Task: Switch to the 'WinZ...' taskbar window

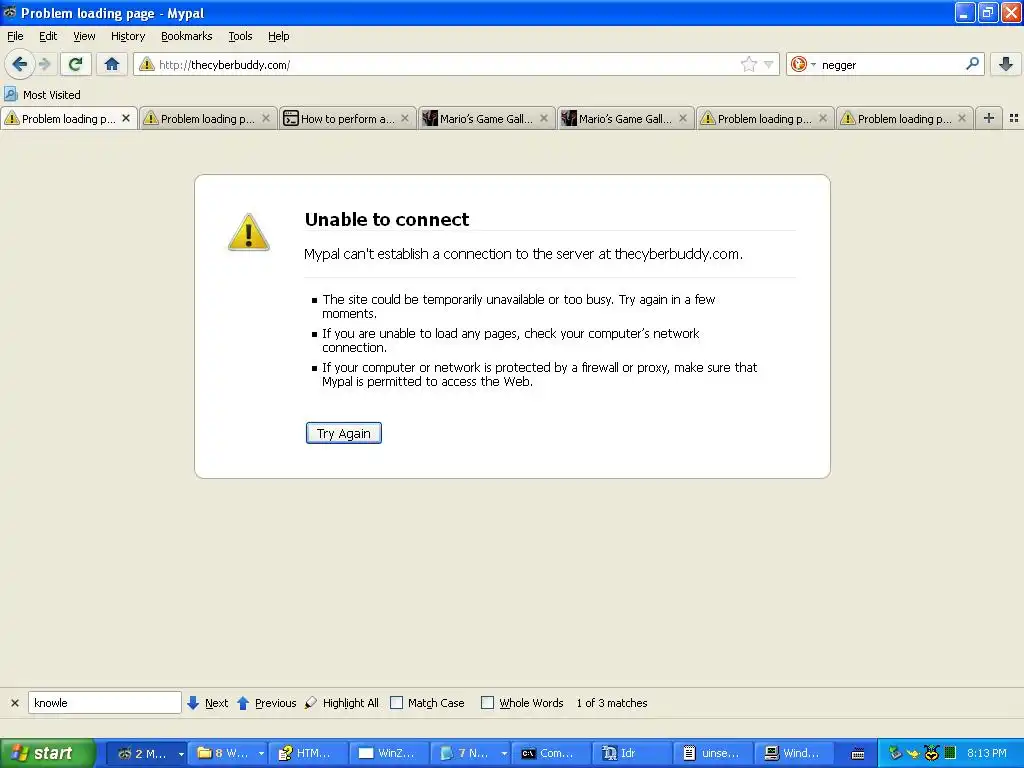Action: pos(389,753)
